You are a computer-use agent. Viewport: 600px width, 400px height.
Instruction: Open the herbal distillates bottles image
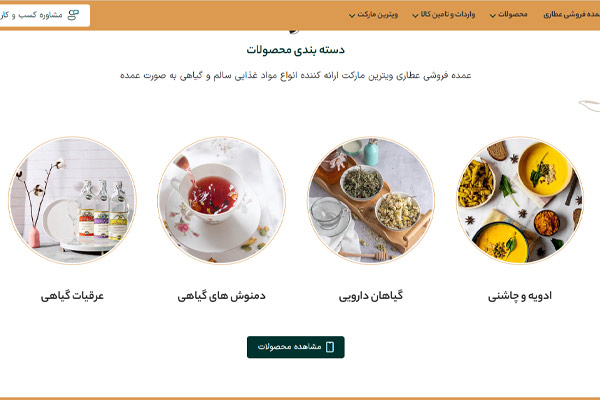(x=72, y=200)
